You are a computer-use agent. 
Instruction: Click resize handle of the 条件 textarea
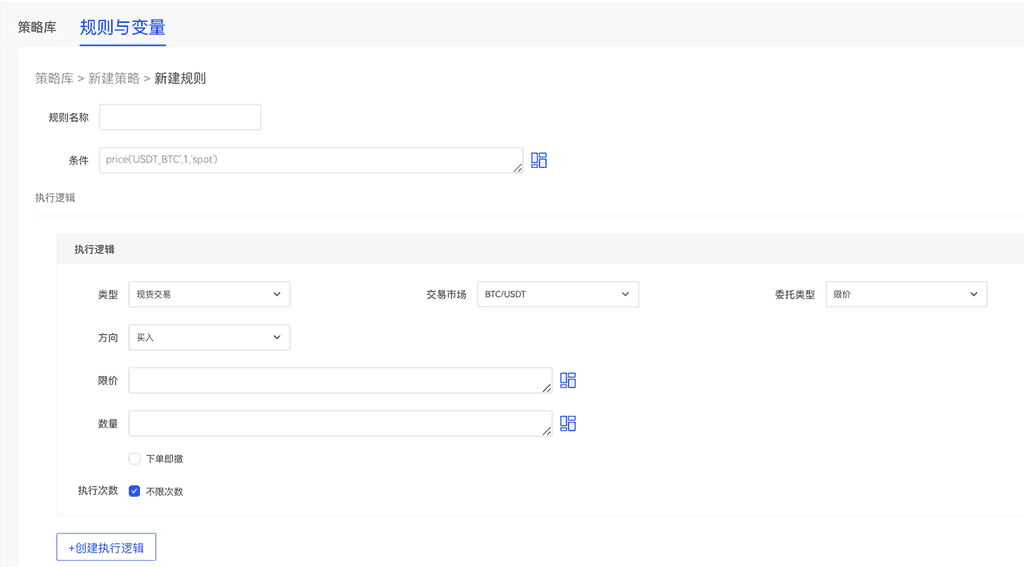(518, 168)
